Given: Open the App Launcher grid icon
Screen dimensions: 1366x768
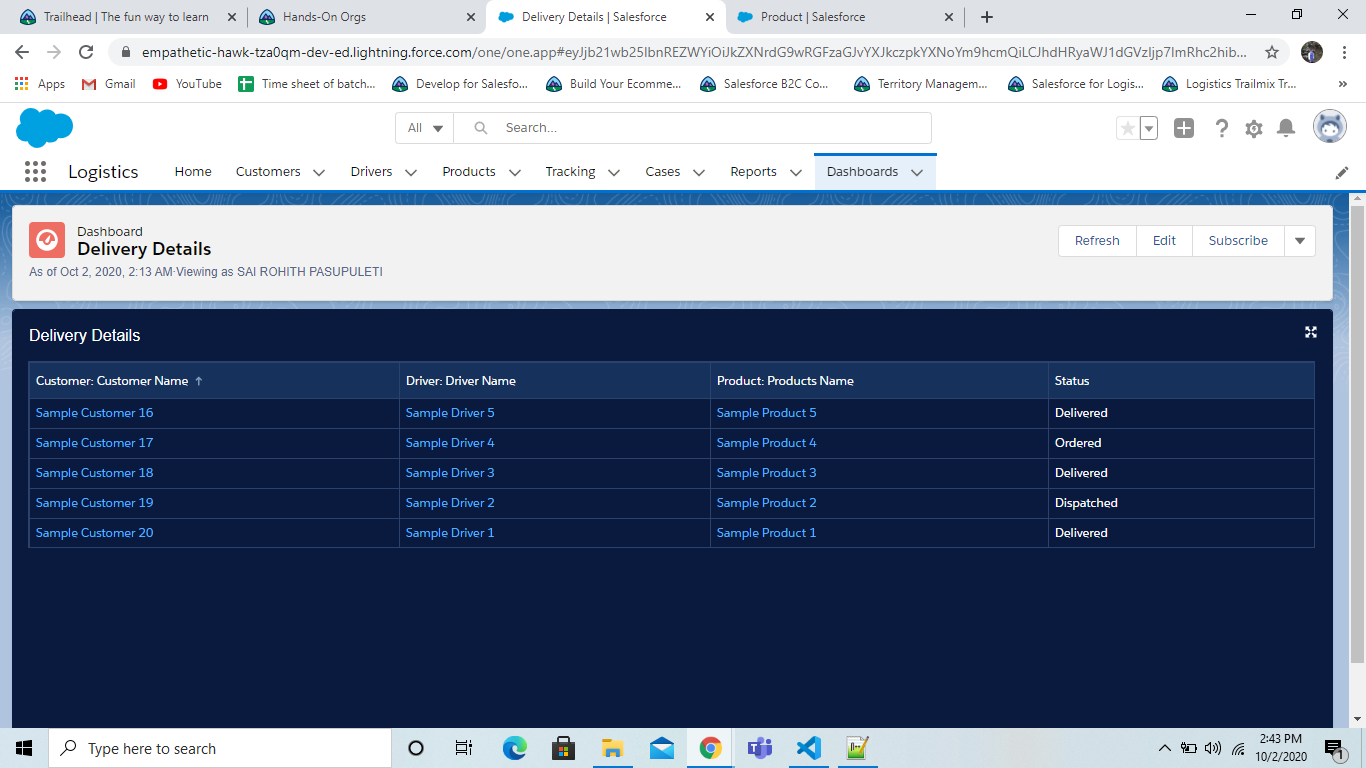Looking at the screenshot, I should (35, 172).
